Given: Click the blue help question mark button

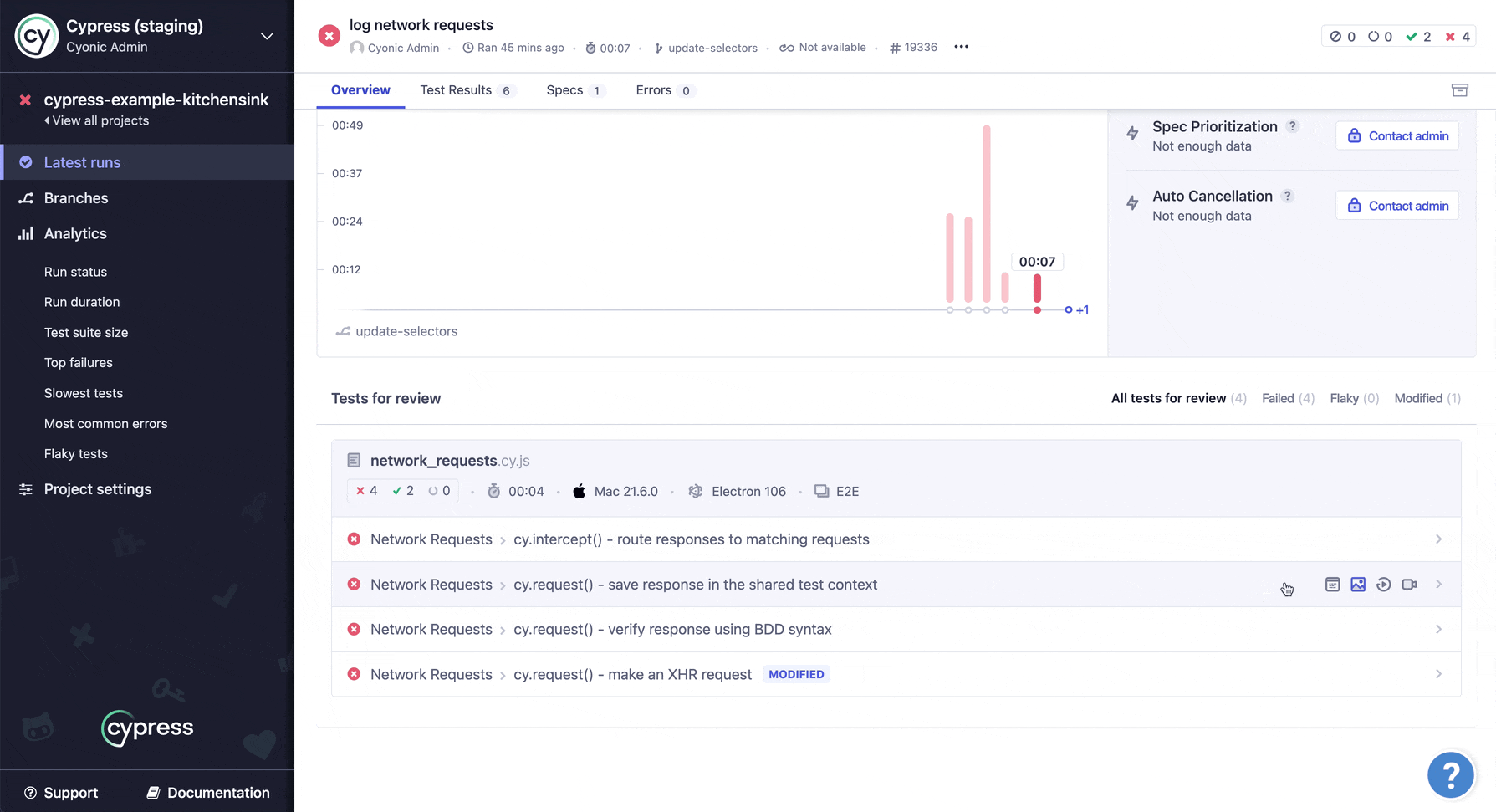Looking at the screenshot, I should click(x=1450, y=774).
